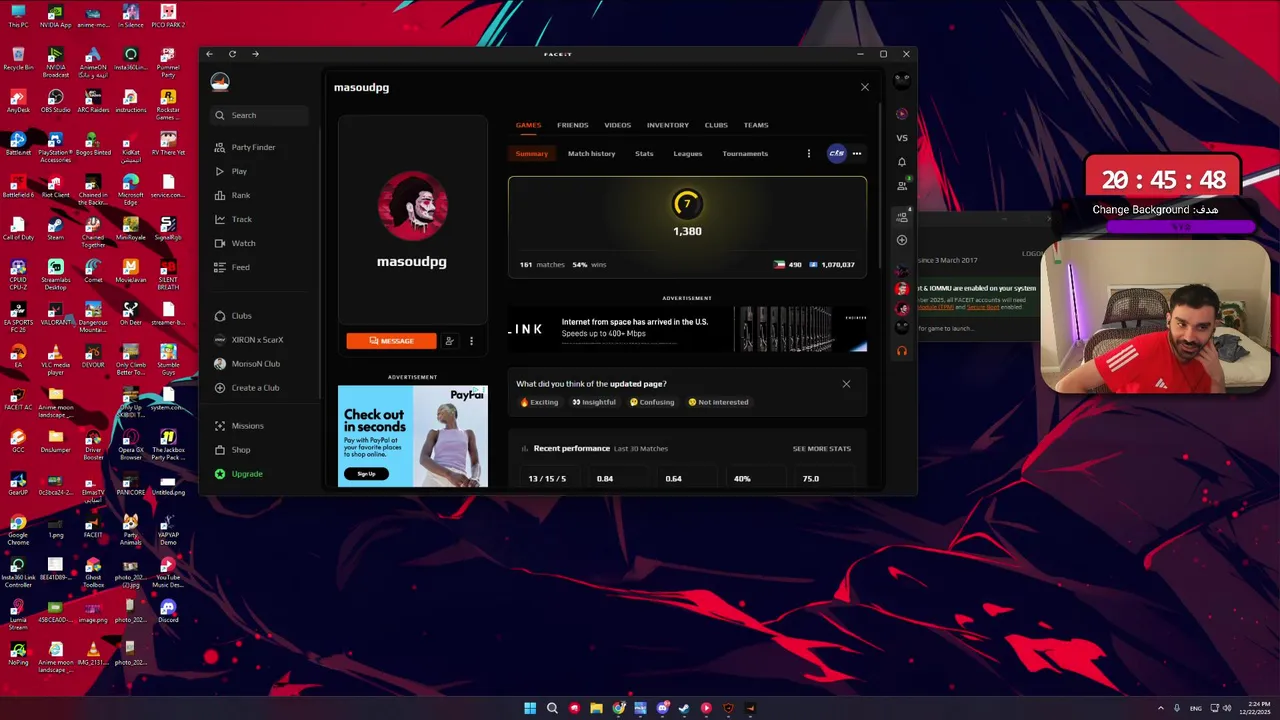Switch to the INVENTORY tab
The width and height of the screenshot is (1280, 720).
click(668, 125)
